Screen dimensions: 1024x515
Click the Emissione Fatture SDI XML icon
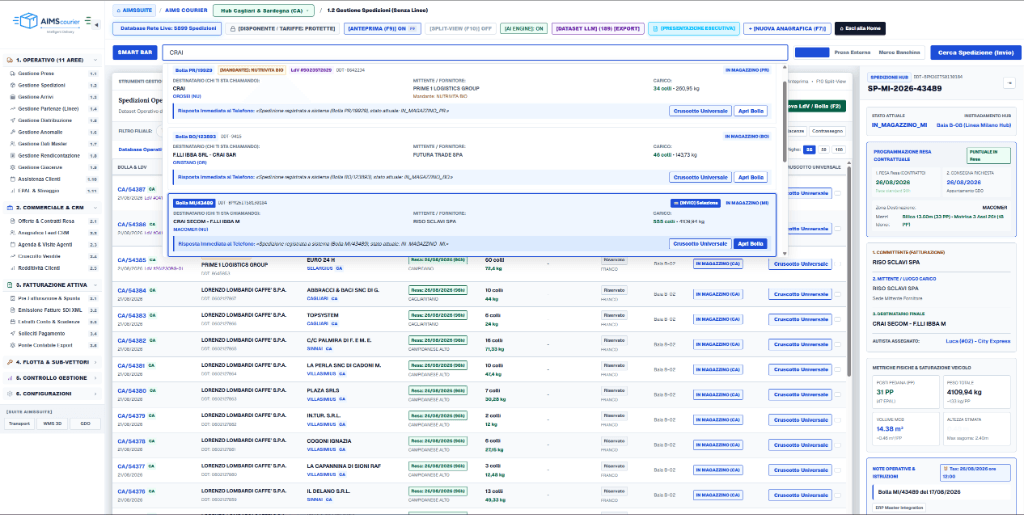tap(12, 310)
